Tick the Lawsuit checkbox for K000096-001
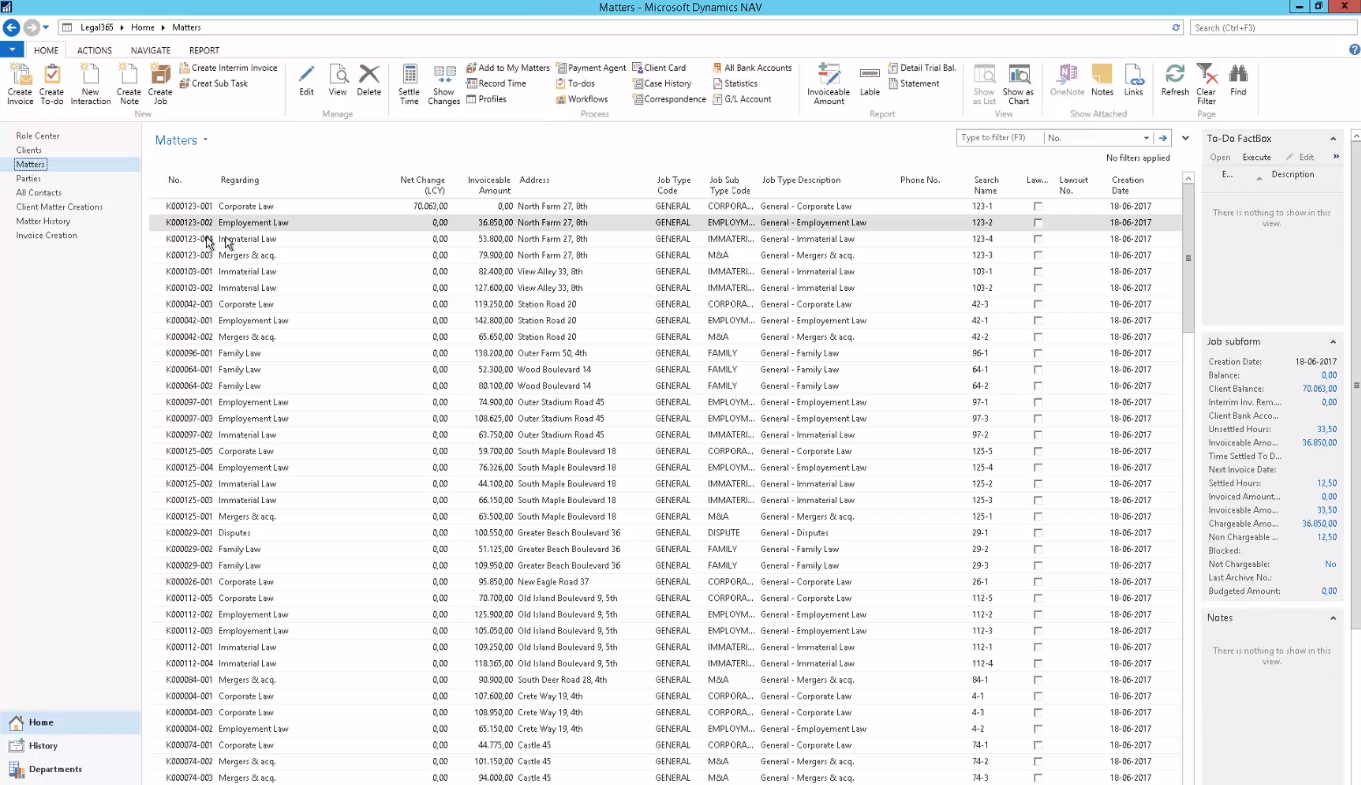The image size is (1361, 785). point(1038,353)
